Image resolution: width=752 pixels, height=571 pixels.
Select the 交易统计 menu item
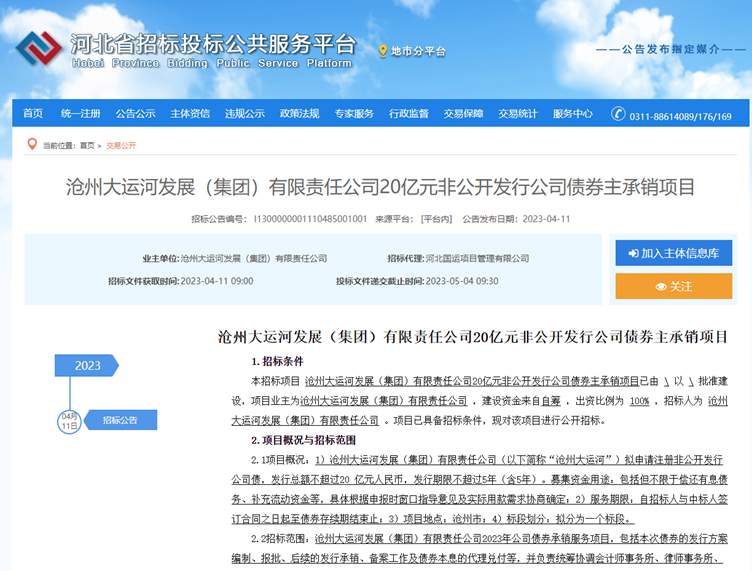(x=518, y=114)
